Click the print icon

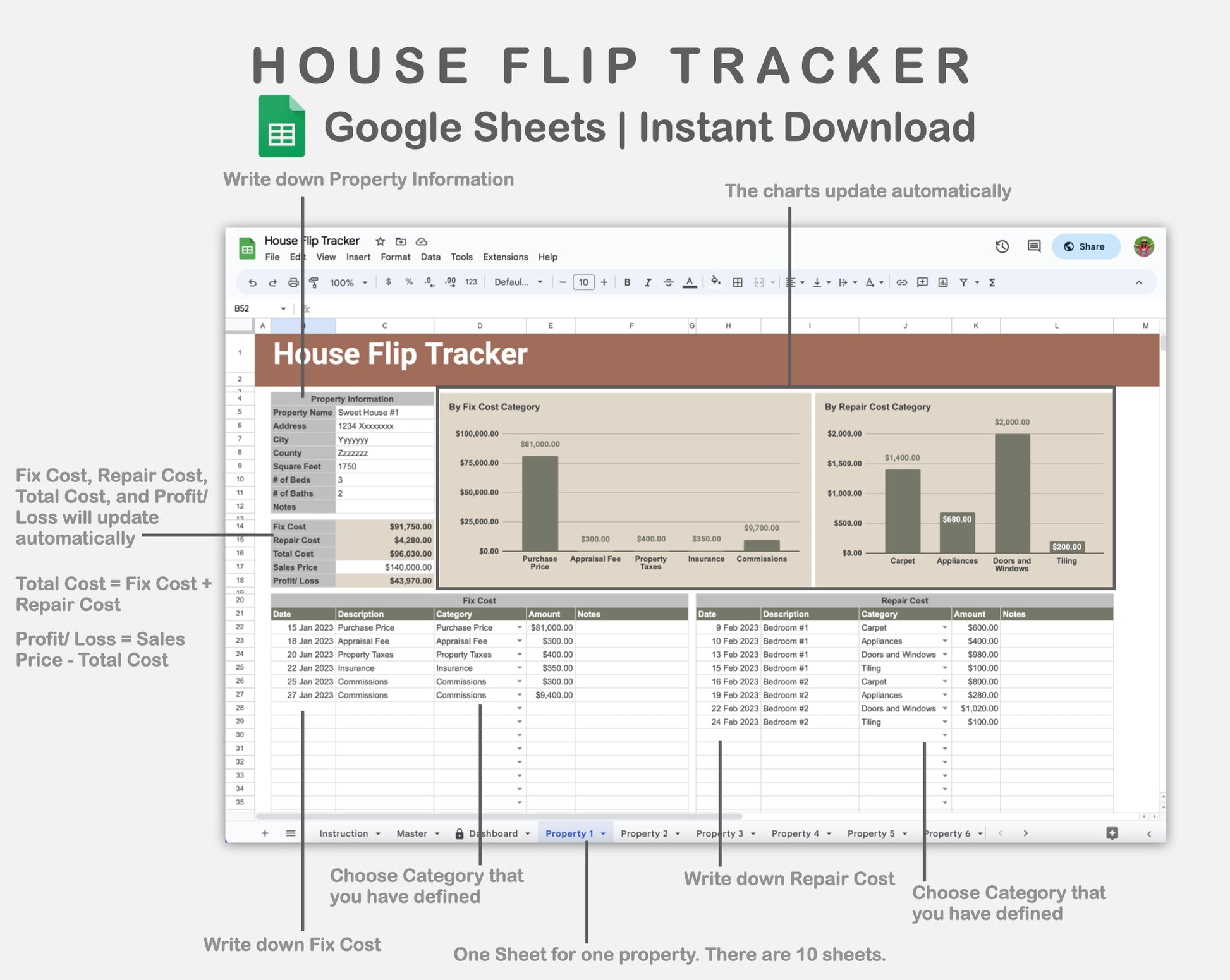click(x=293, y=282)
